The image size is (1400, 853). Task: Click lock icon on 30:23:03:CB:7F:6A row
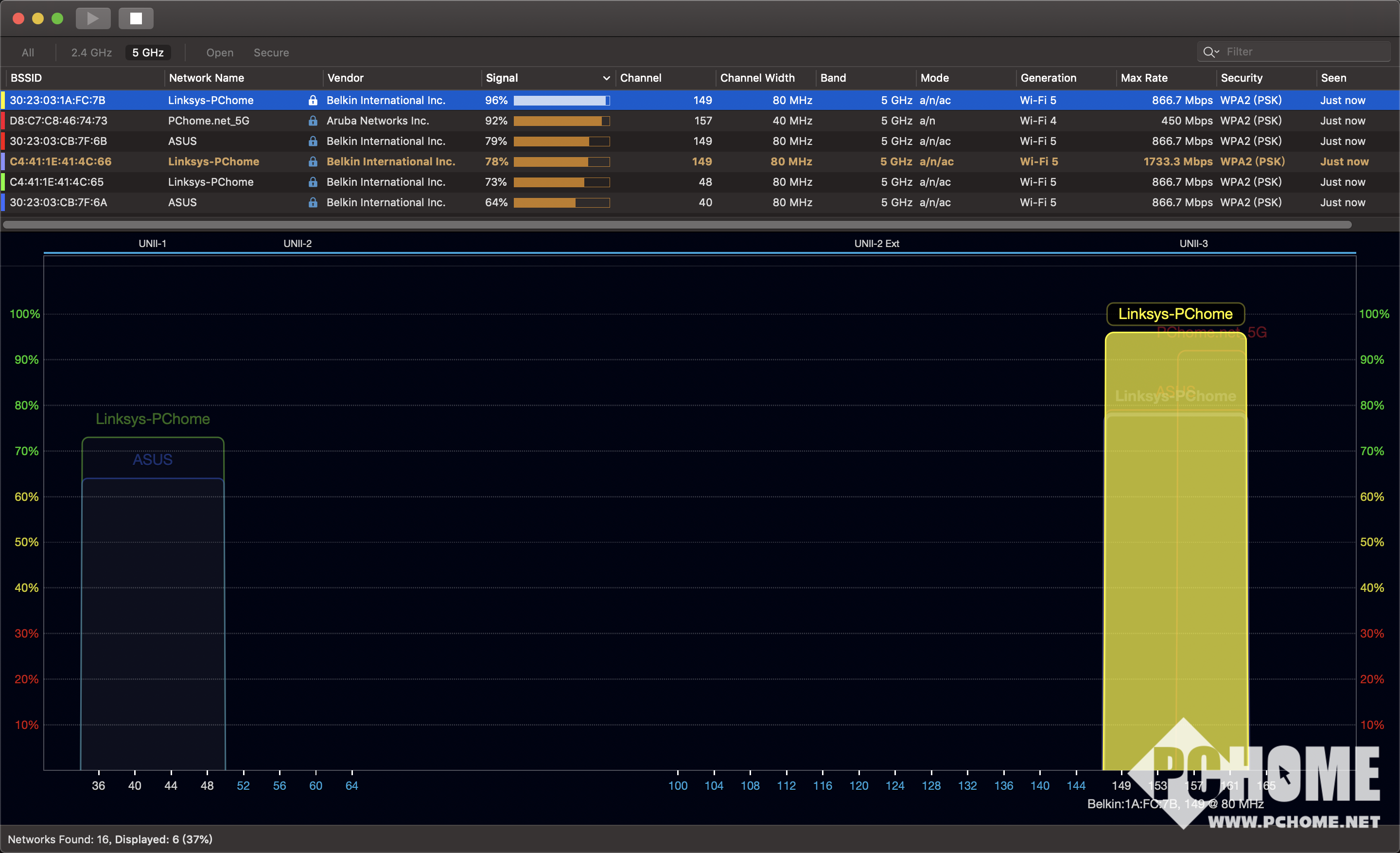click(x=313, y=202)
